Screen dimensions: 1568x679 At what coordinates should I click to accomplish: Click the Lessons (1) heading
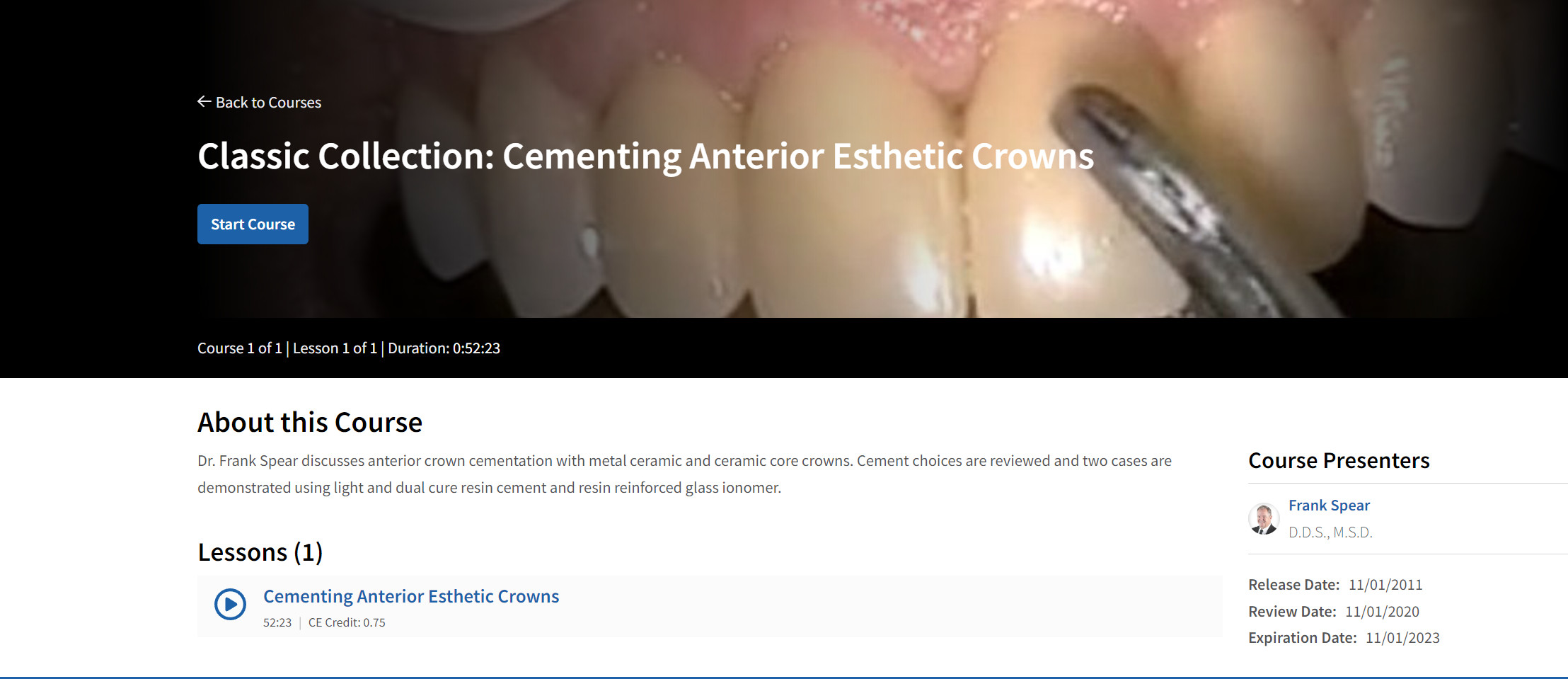260,552
